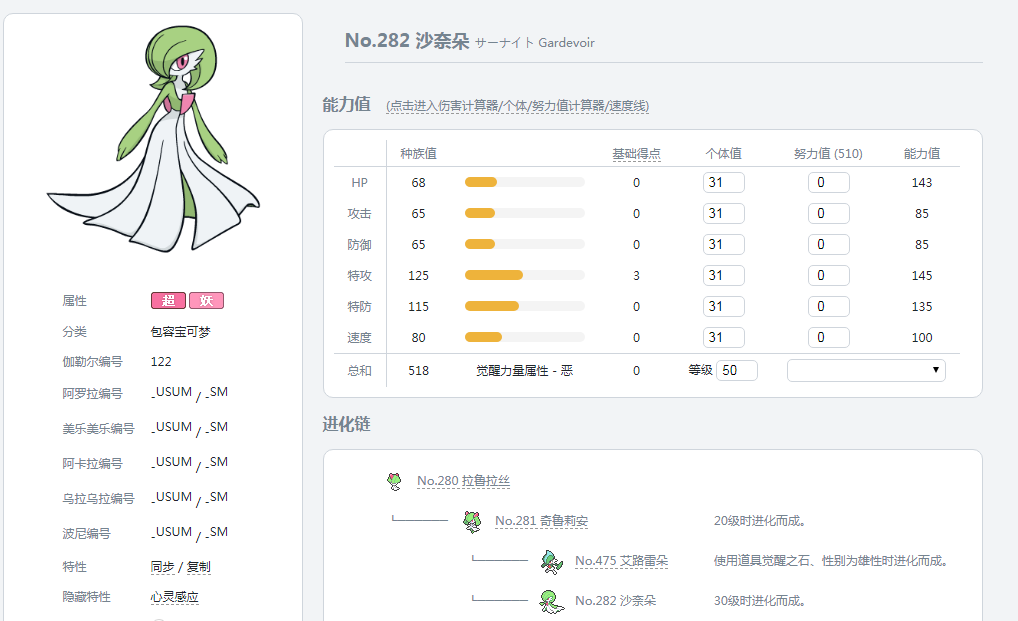Click the _SM link in 阿卡拉编号 row

click(x=217, y=462)
